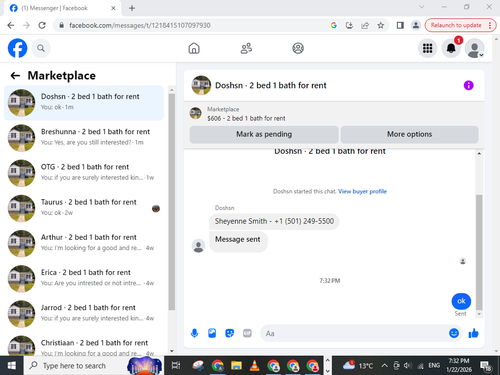This screenshot has width=500, height=375.
Task: Click Relaunch to update button
Action: [x=460, y=25]
